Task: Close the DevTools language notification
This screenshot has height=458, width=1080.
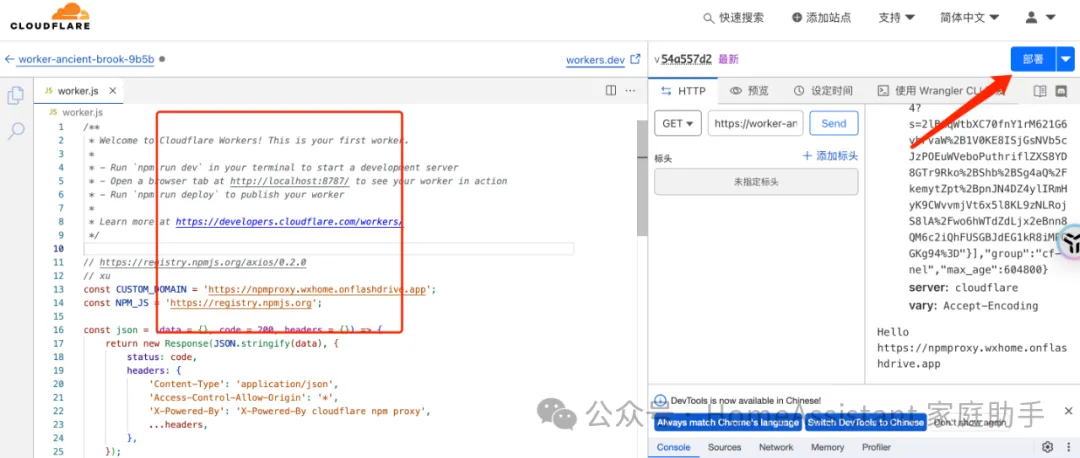Action: [1068, 411]
